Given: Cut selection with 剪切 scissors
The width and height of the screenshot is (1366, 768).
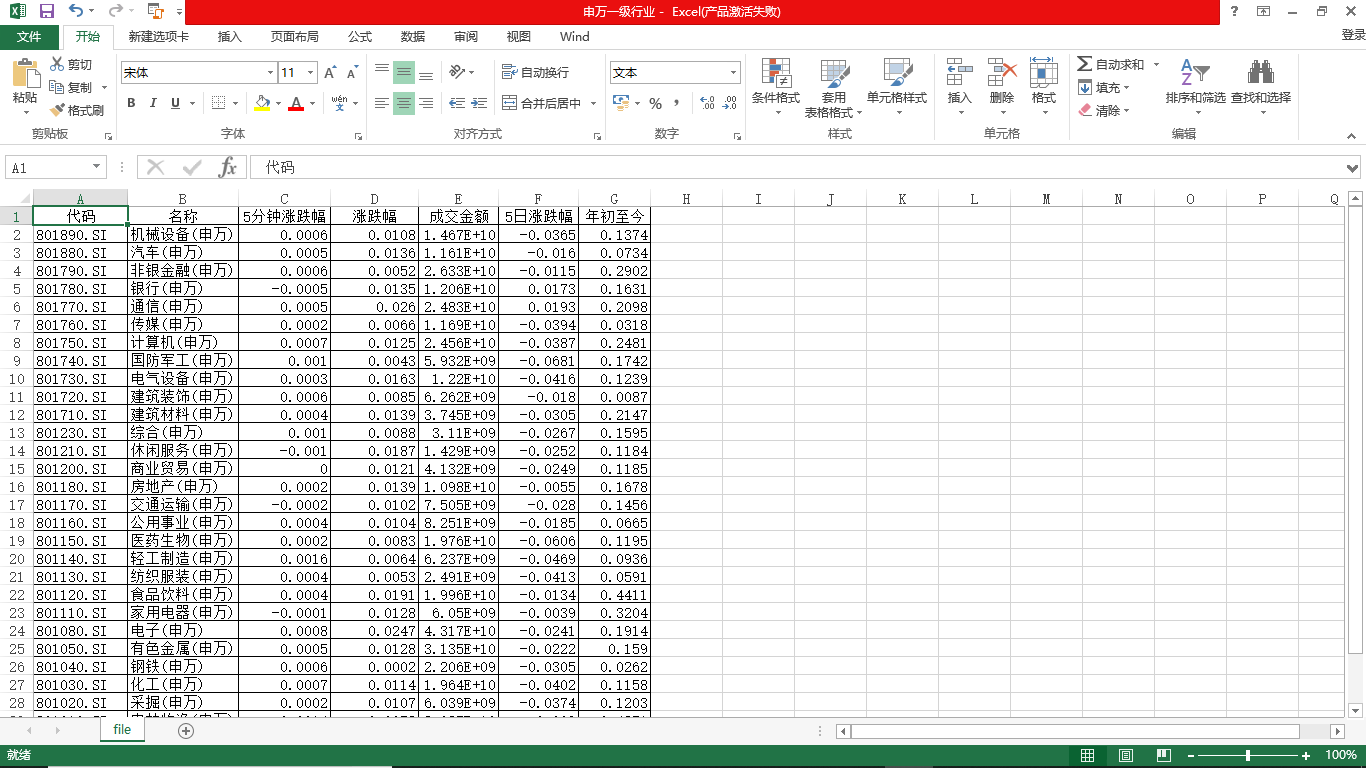Looking at the screenshot, I should [x=70, y=65].
